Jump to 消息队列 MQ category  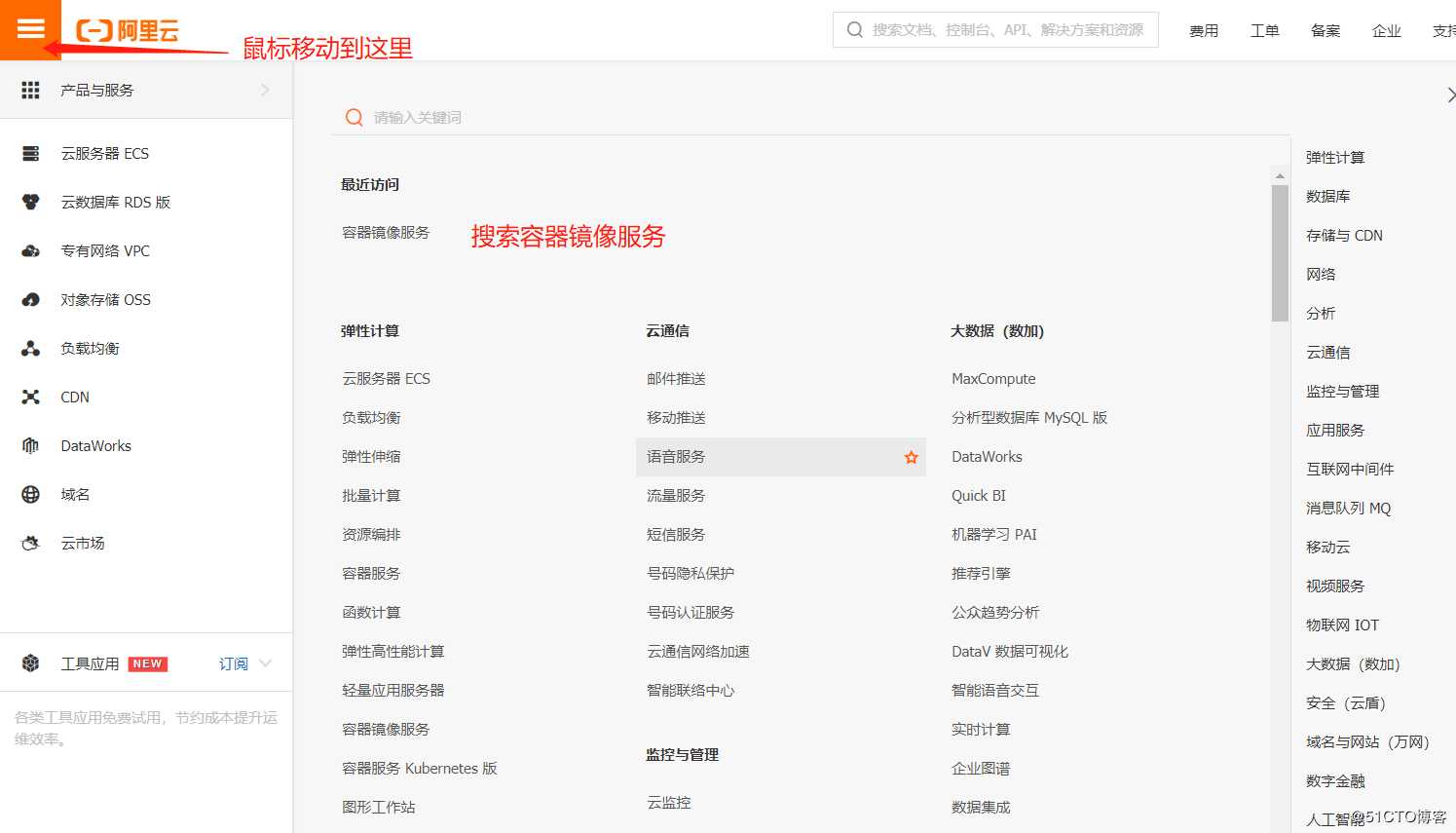(x=1349, y=508)
